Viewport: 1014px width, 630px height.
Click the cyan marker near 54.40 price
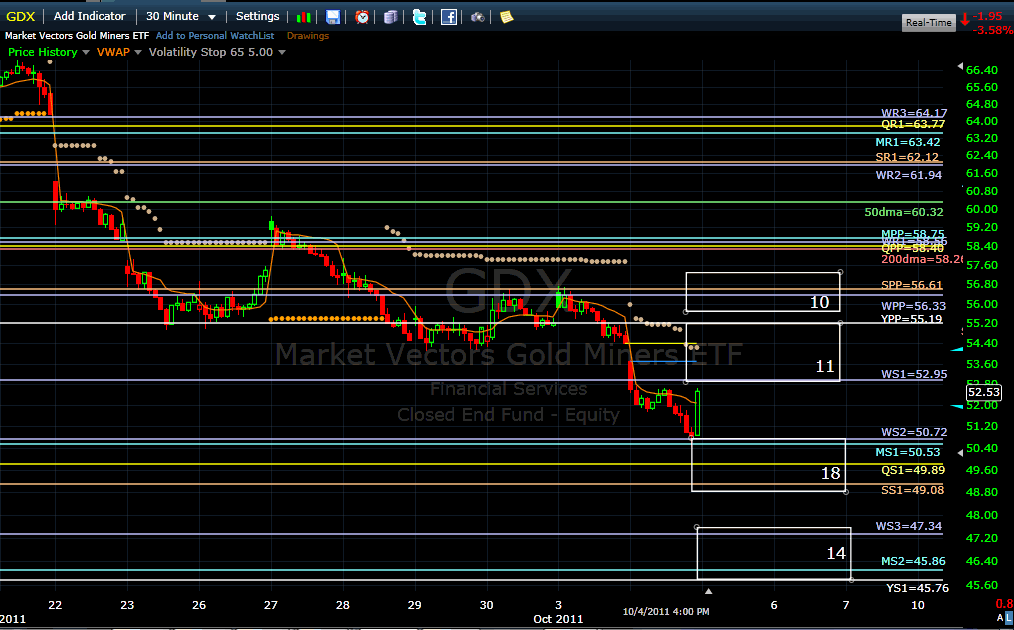pyautogui.click(x=956, y=349)
